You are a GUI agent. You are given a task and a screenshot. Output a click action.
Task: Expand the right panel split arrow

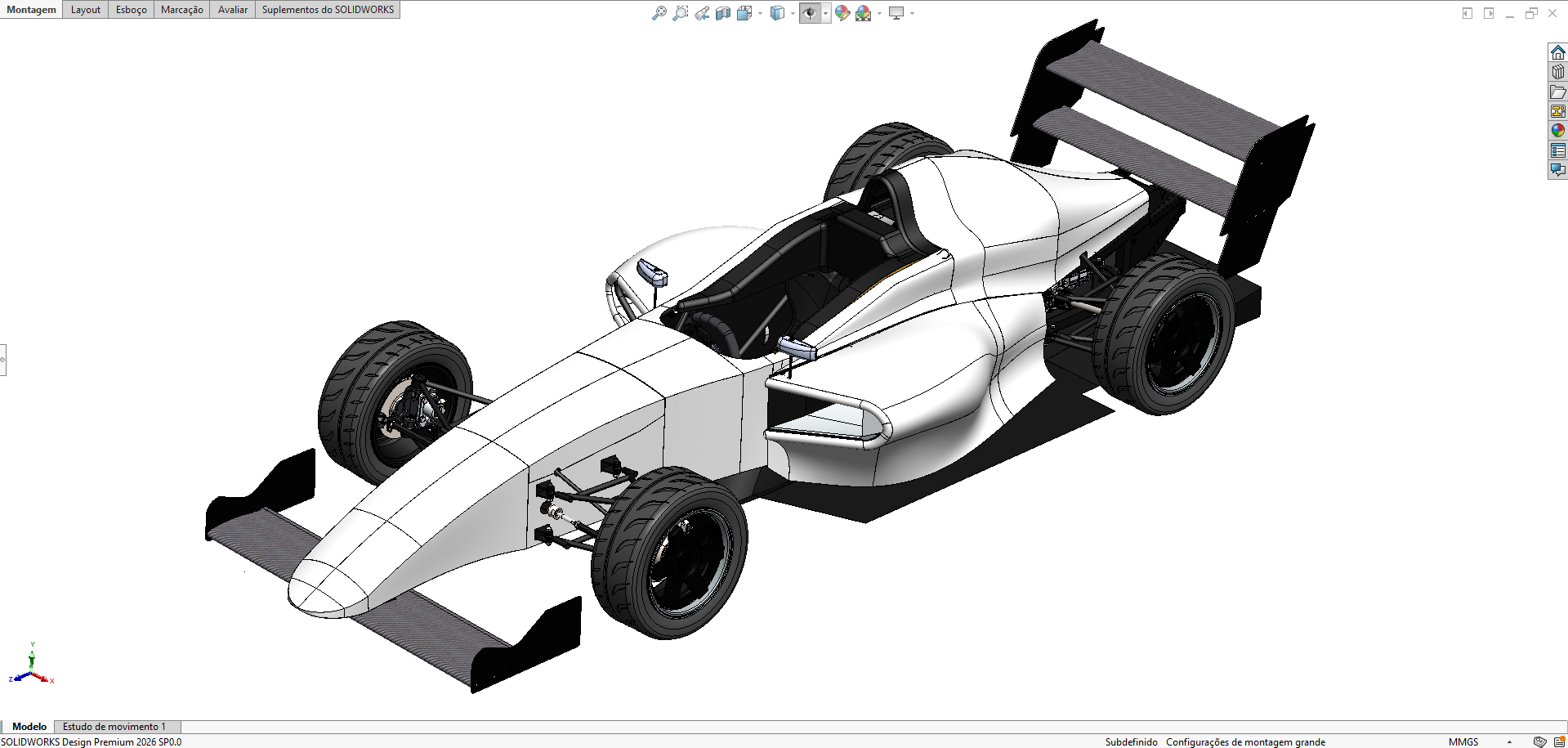(x=1489, y=13)
